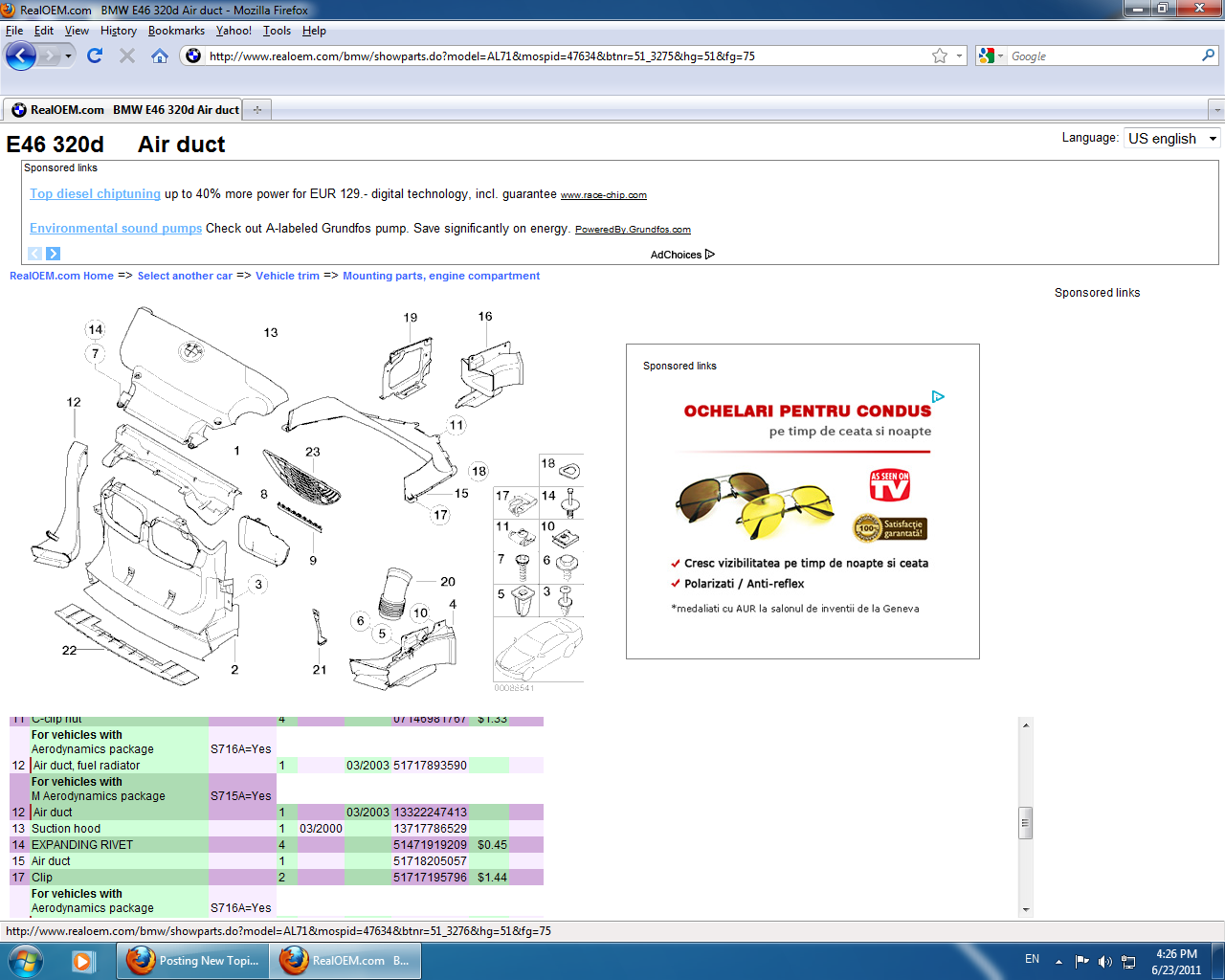Open the Top diesel chiptuning ad link
Screen dimensions: 1225x980
(x=95, y=193)
